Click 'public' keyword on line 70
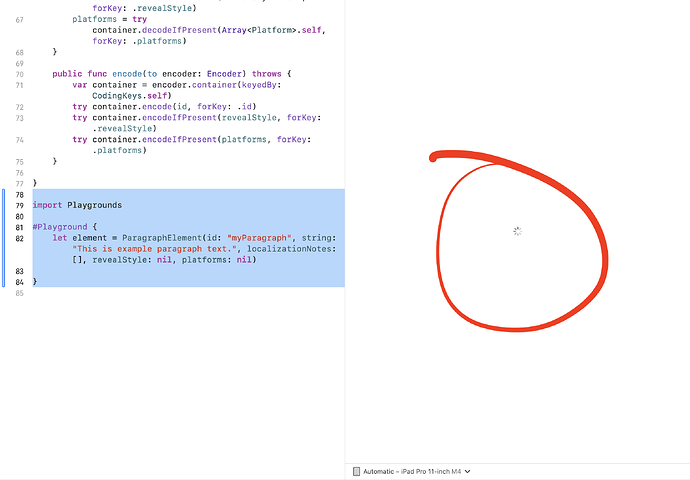This screenshot has width=690, height=480. [67, 74]
